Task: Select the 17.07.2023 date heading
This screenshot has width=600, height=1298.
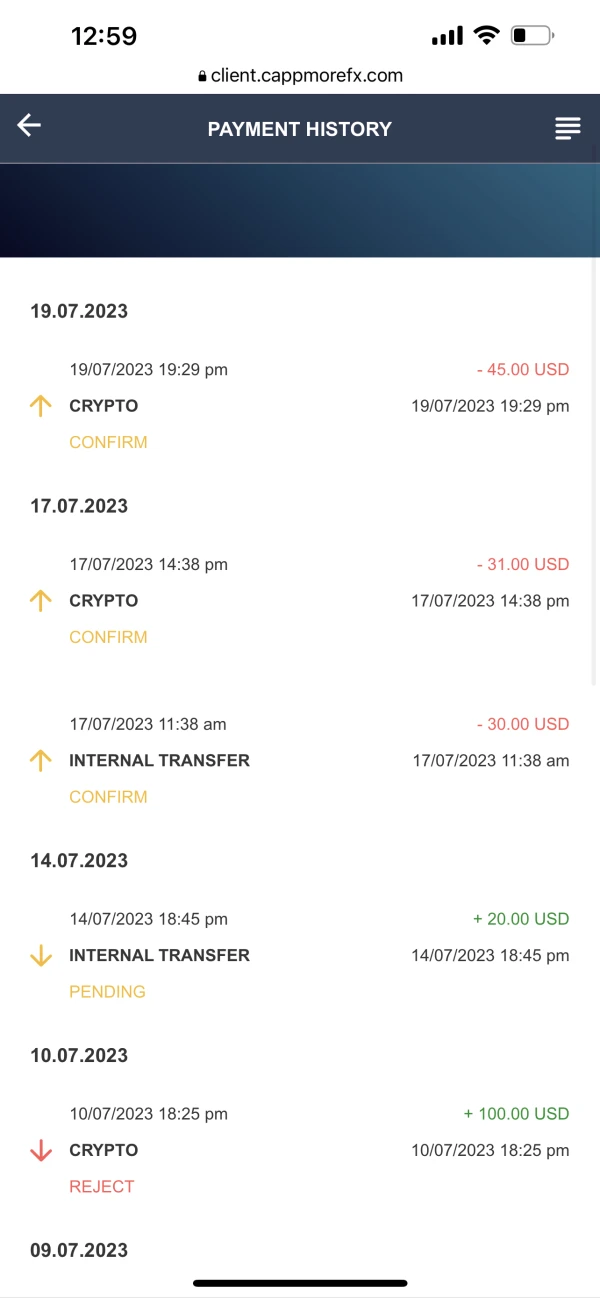Action: coord(79,506)
